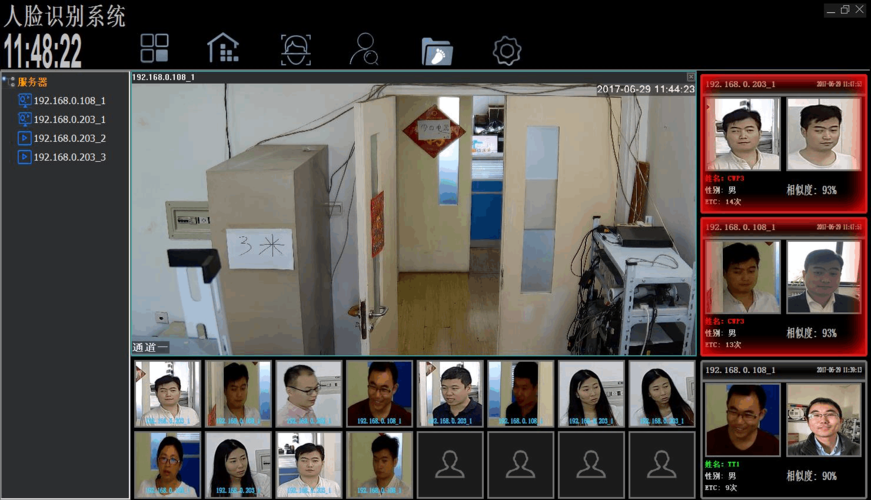The image size is (871, 500).
Task: Select 192.168.0.203_3 in the server tree
Action: [x=69, y=157]
